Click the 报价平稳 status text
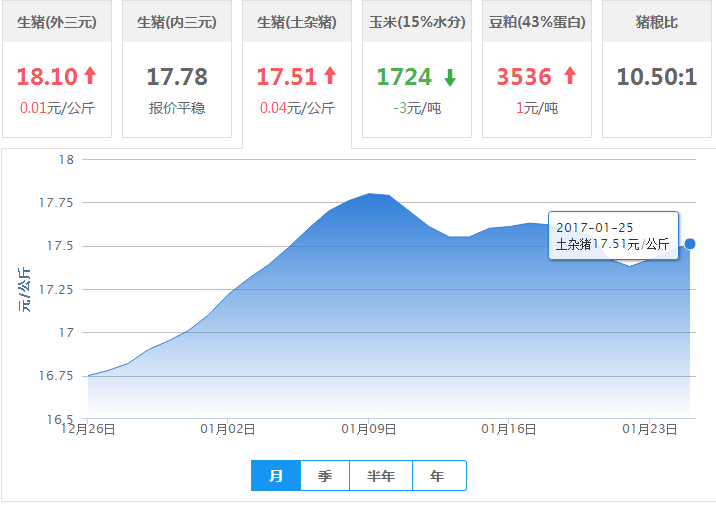The width and height of the screenshot is (716, 506). tap(177, 107)
